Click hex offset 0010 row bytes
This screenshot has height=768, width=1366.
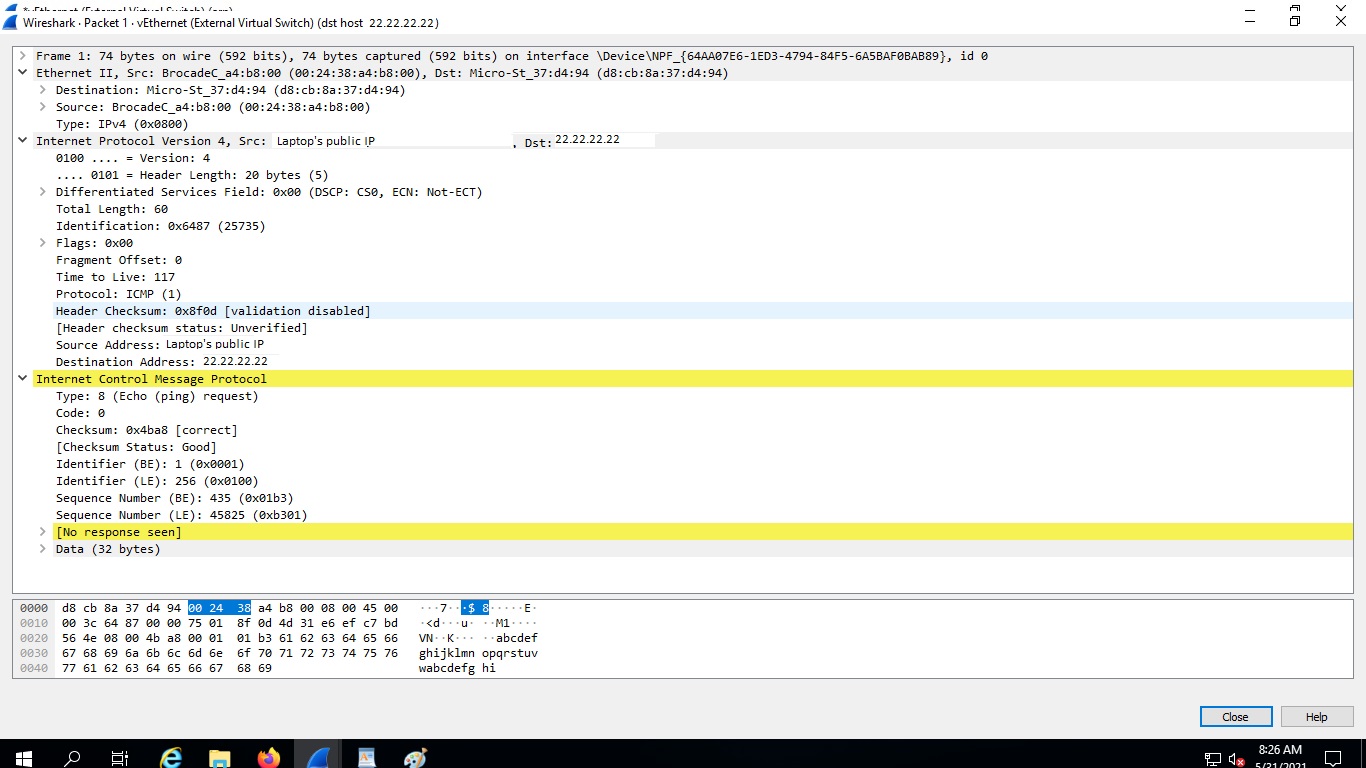229,623
